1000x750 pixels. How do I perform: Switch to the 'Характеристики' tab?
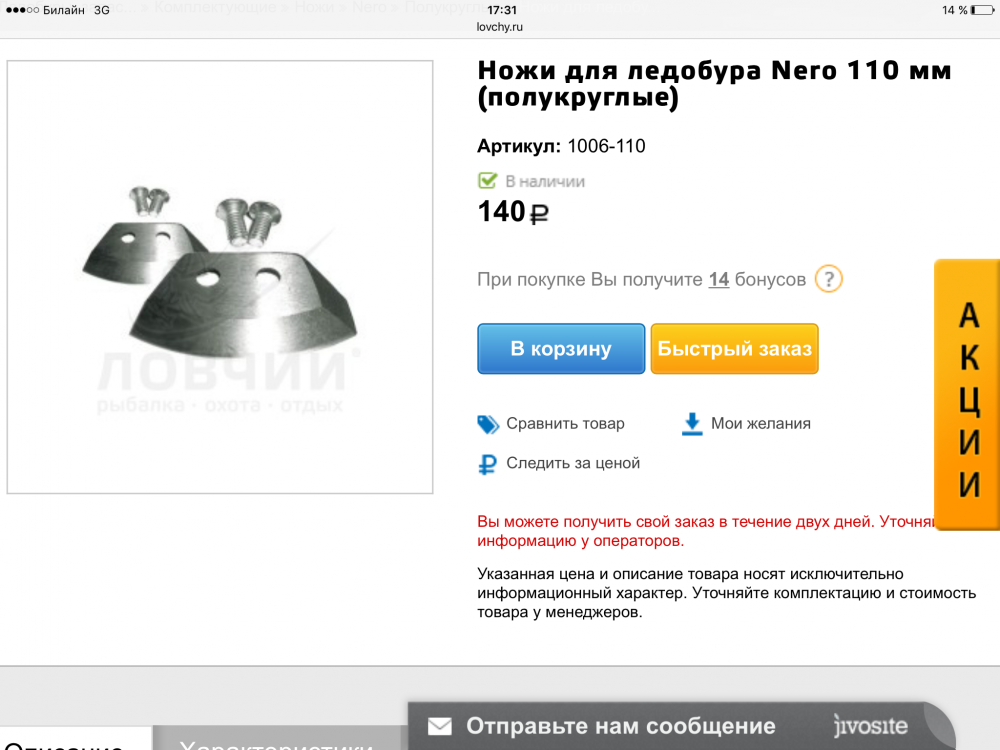[x=275, y=743]
